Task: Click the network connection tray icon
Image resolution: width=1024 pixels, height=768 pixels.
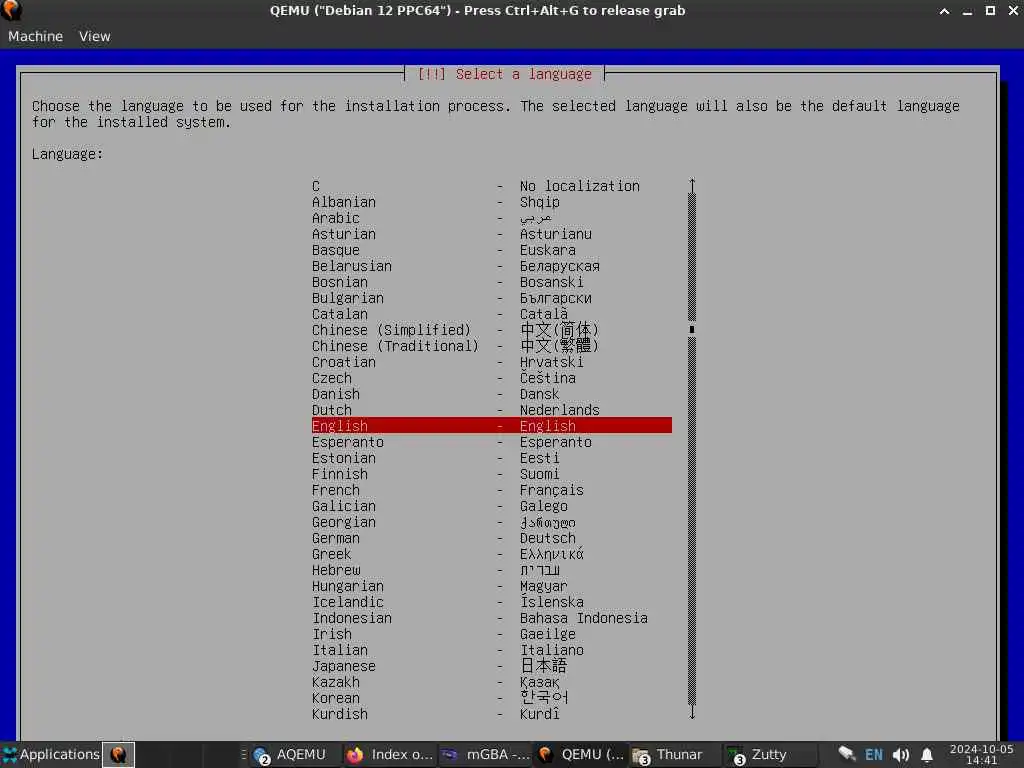Action: coord(846,754)
